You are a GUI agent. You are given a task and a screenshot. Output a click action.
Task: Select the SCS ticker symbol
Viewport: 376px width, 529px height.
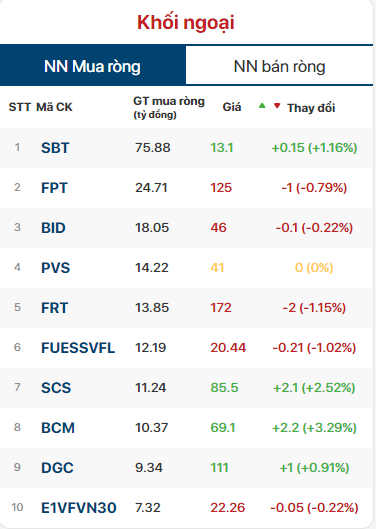[x=56, y=388]
